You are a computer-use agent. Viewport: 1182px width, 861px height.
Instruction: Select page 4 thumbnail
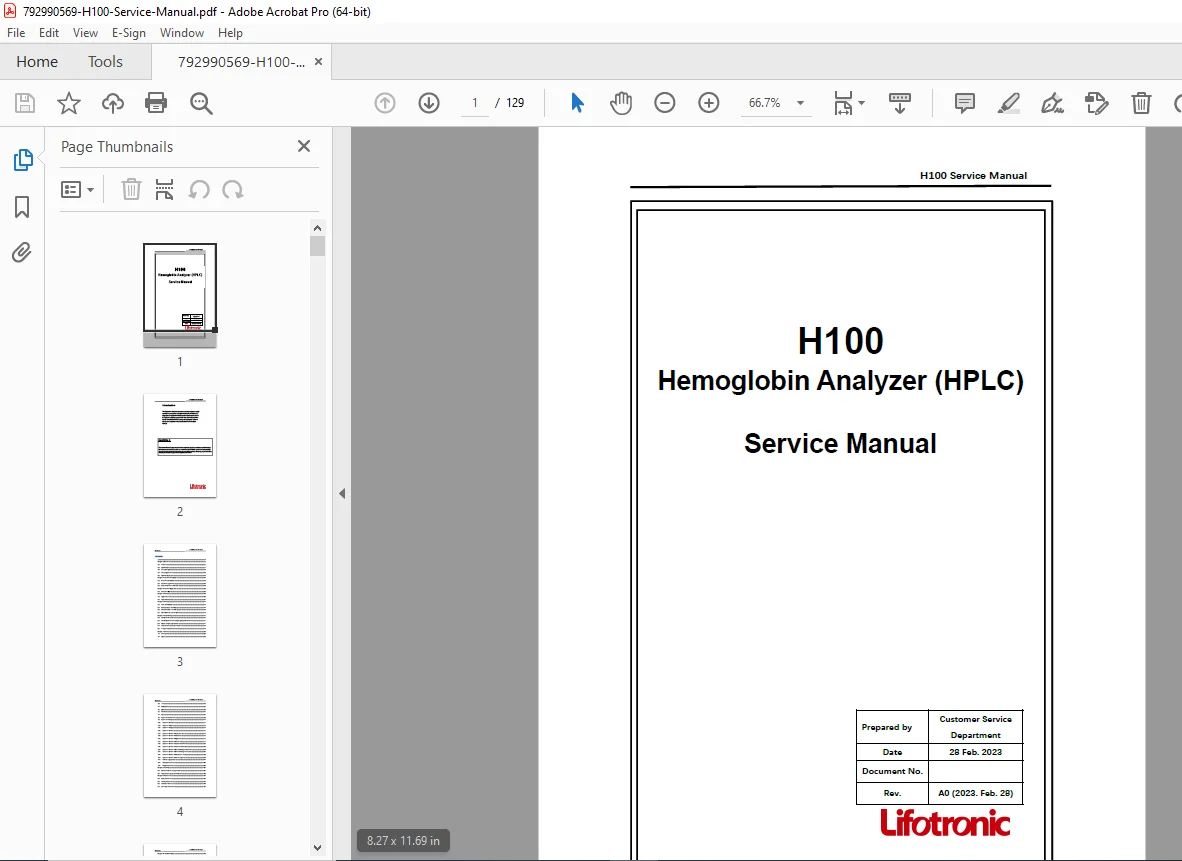[x=180, y=746]
